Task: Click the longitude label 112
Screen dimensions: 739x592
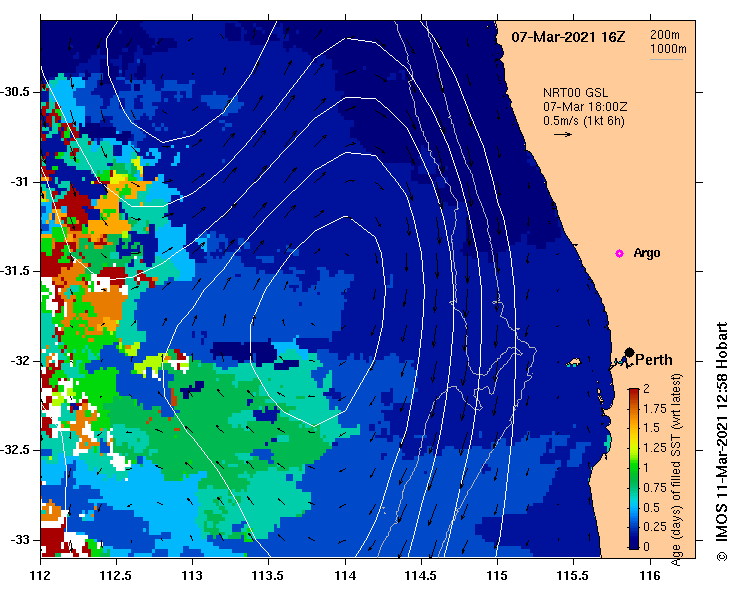Action: pos(41,576)
